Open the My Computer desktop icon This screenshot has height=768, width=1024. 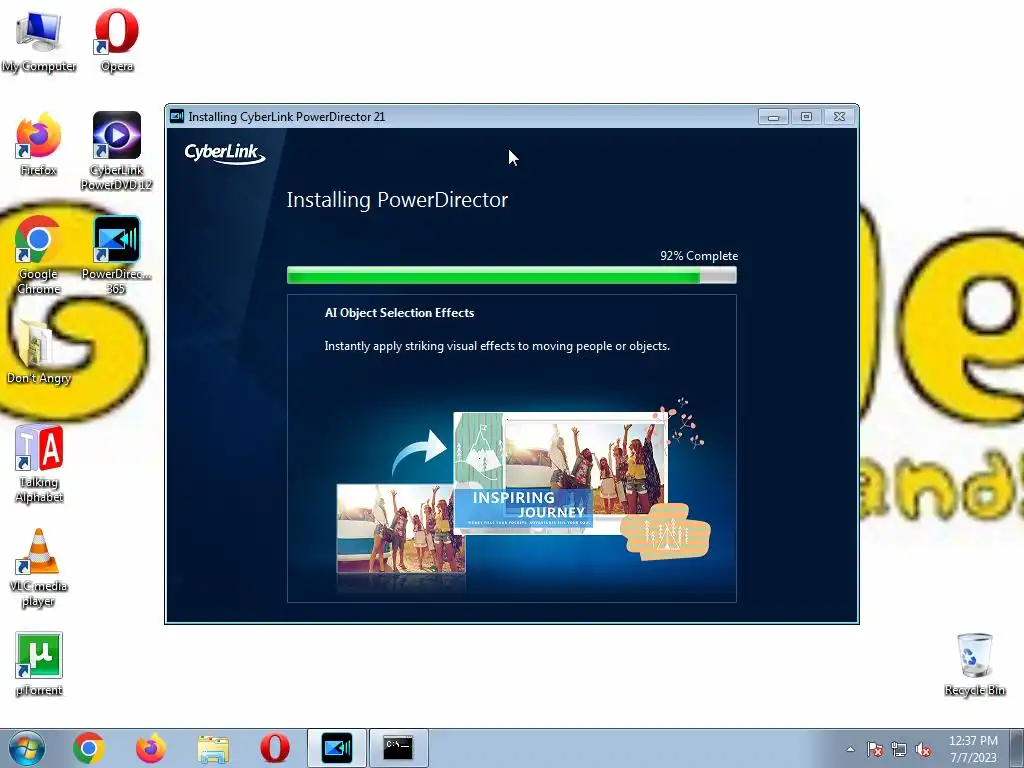(39, 40)
